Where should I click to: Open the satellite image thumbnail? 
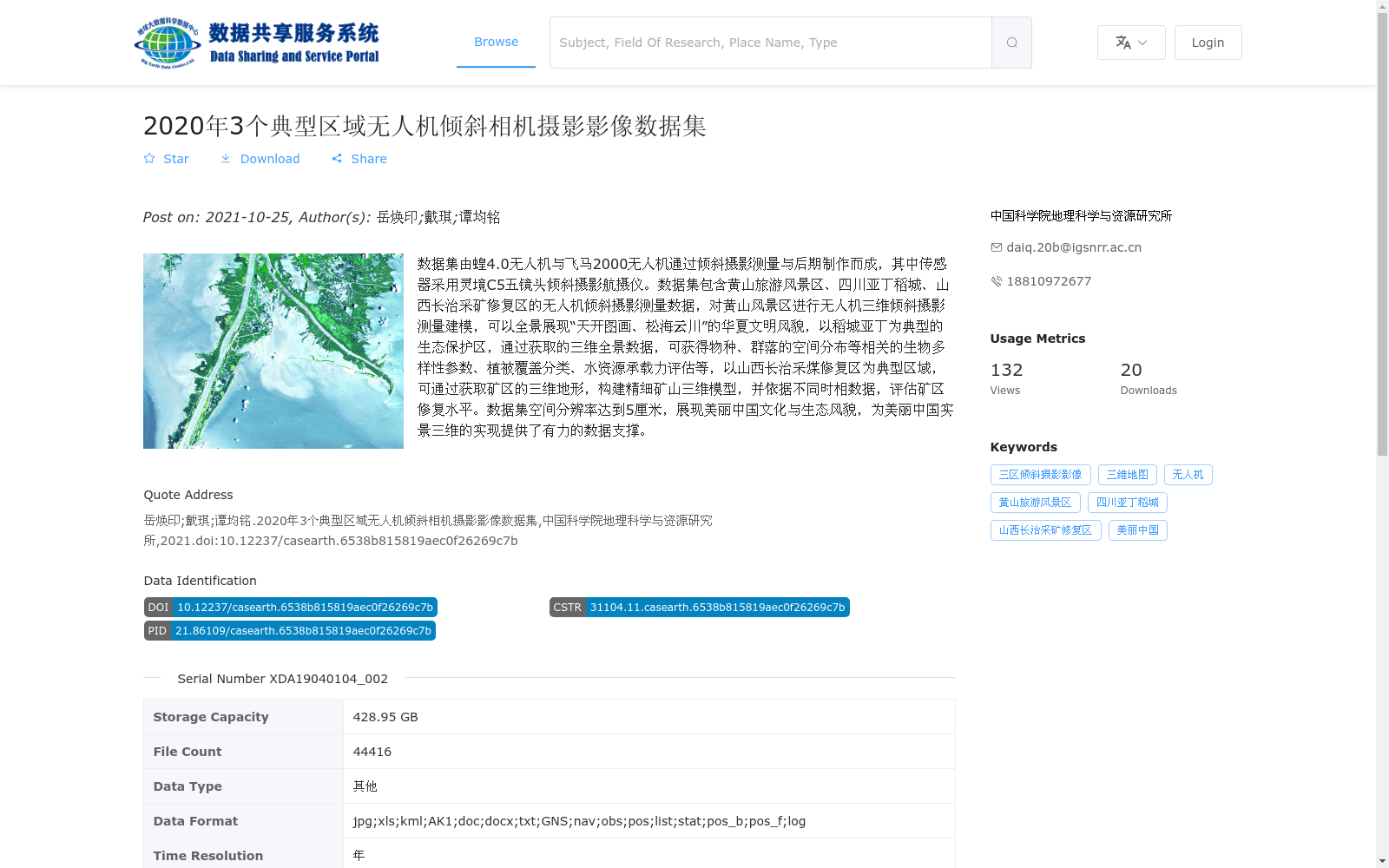click(273, 351)
